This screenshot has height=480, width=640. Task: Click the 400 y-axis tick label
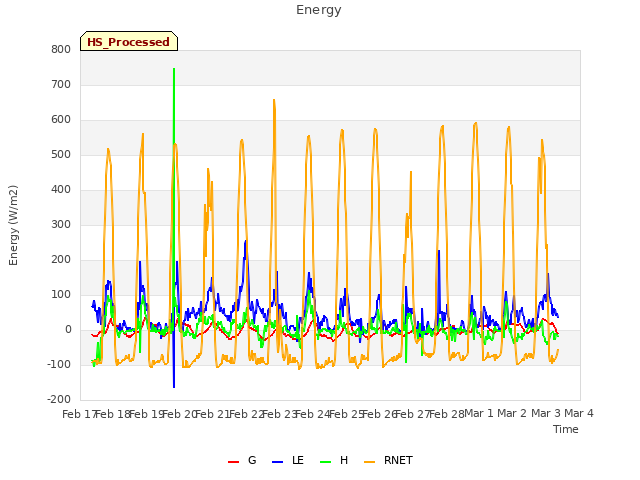coord(61,189)
